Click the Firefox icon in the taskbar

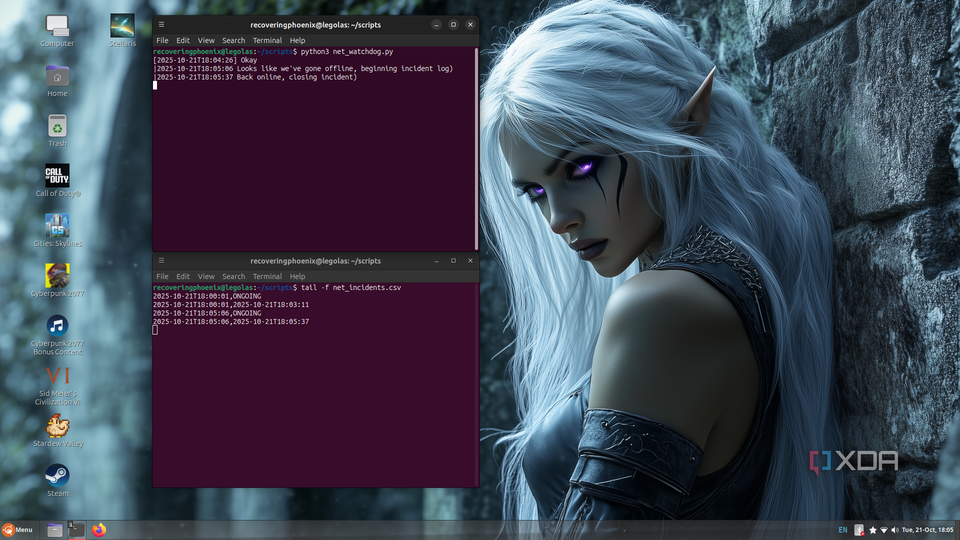(x=98, y=530)
